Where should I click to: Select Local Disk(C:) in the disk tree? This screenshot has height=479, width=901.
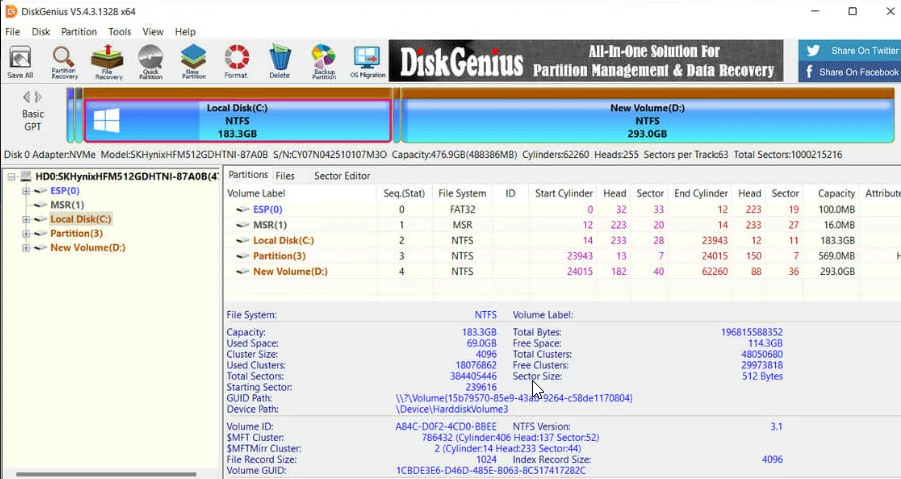click(x=80, y=219)
